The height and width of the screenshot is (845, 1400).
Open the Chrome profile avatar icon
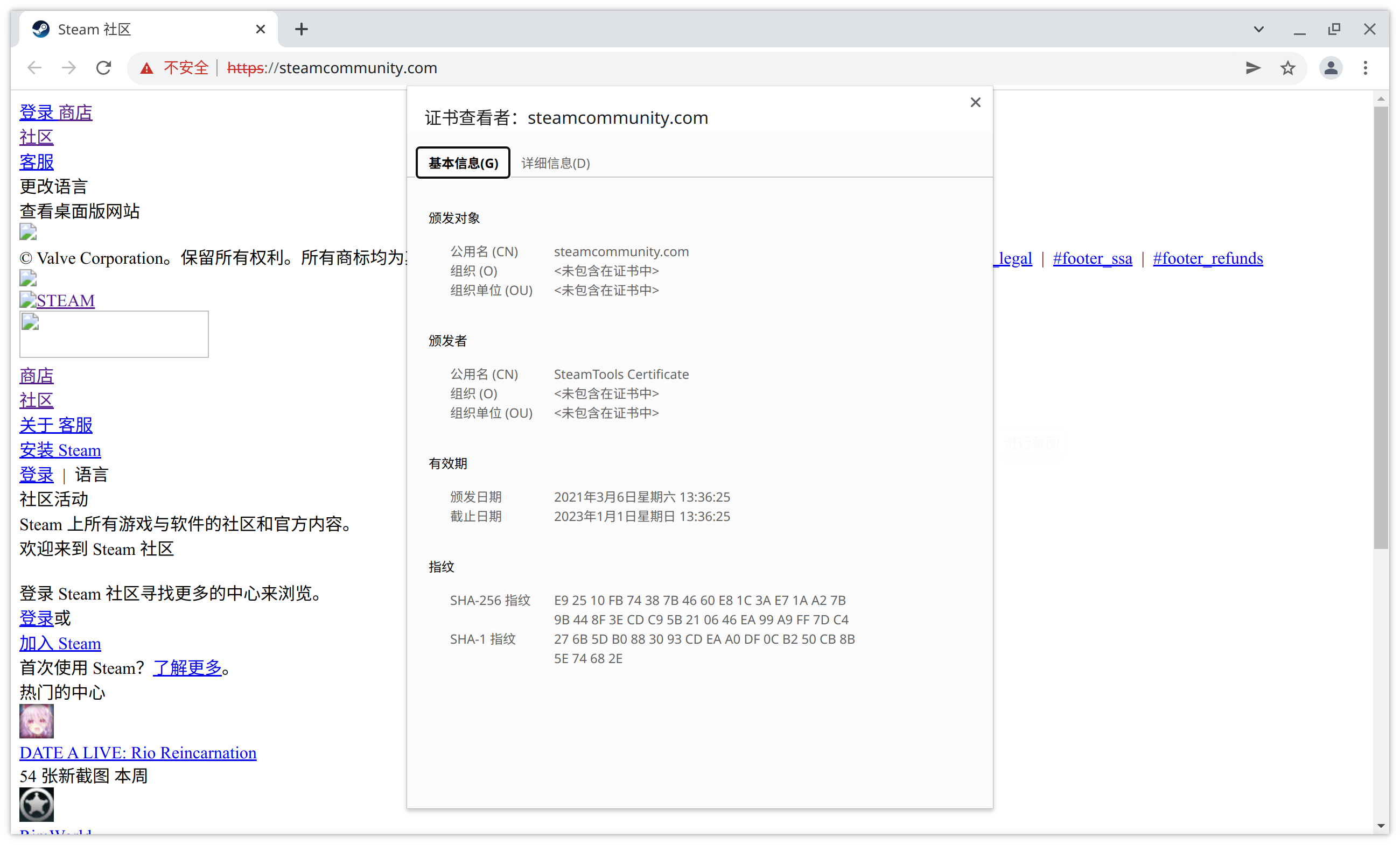1331,68
